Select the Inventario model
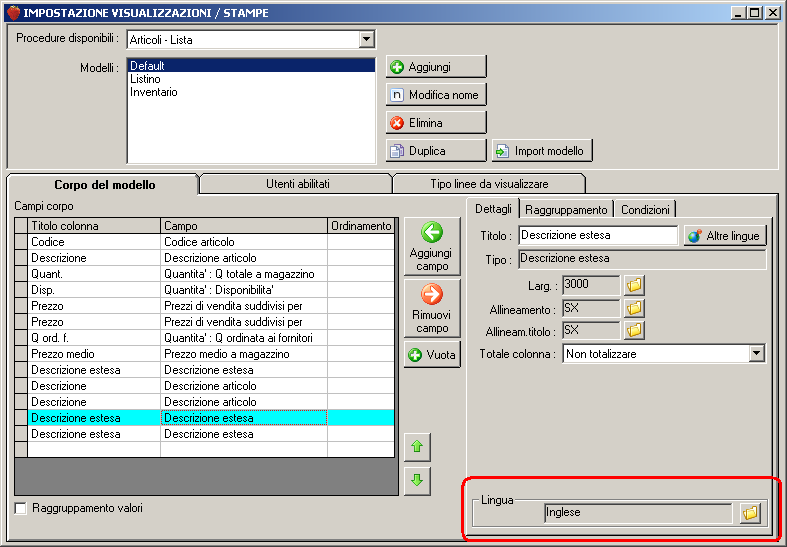The image size is (787, 547). pos(251,92)
